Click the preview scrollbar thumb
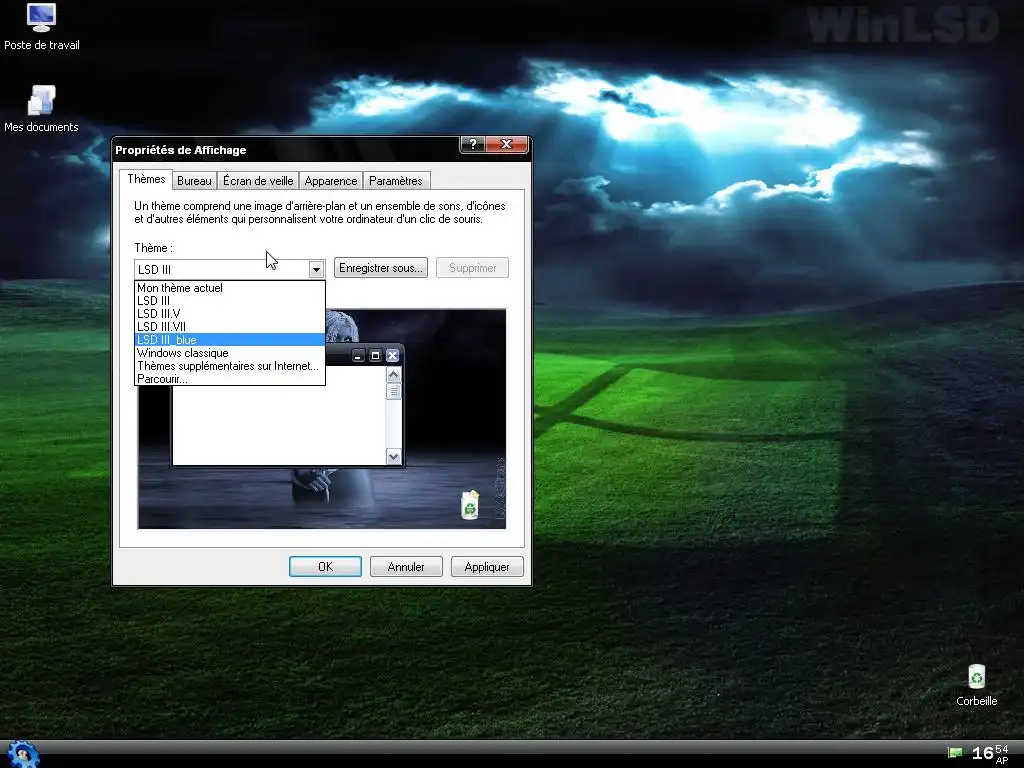The image size is (1024, 768). tap(393, 391)
